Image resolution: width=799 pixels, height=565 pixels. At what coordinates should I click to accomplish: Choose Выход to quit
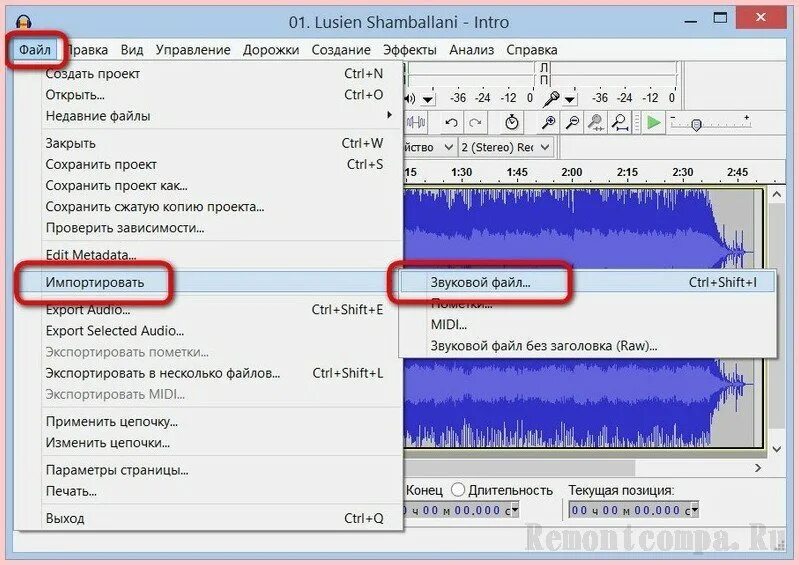pyautogui.click(x=209, y=518)
